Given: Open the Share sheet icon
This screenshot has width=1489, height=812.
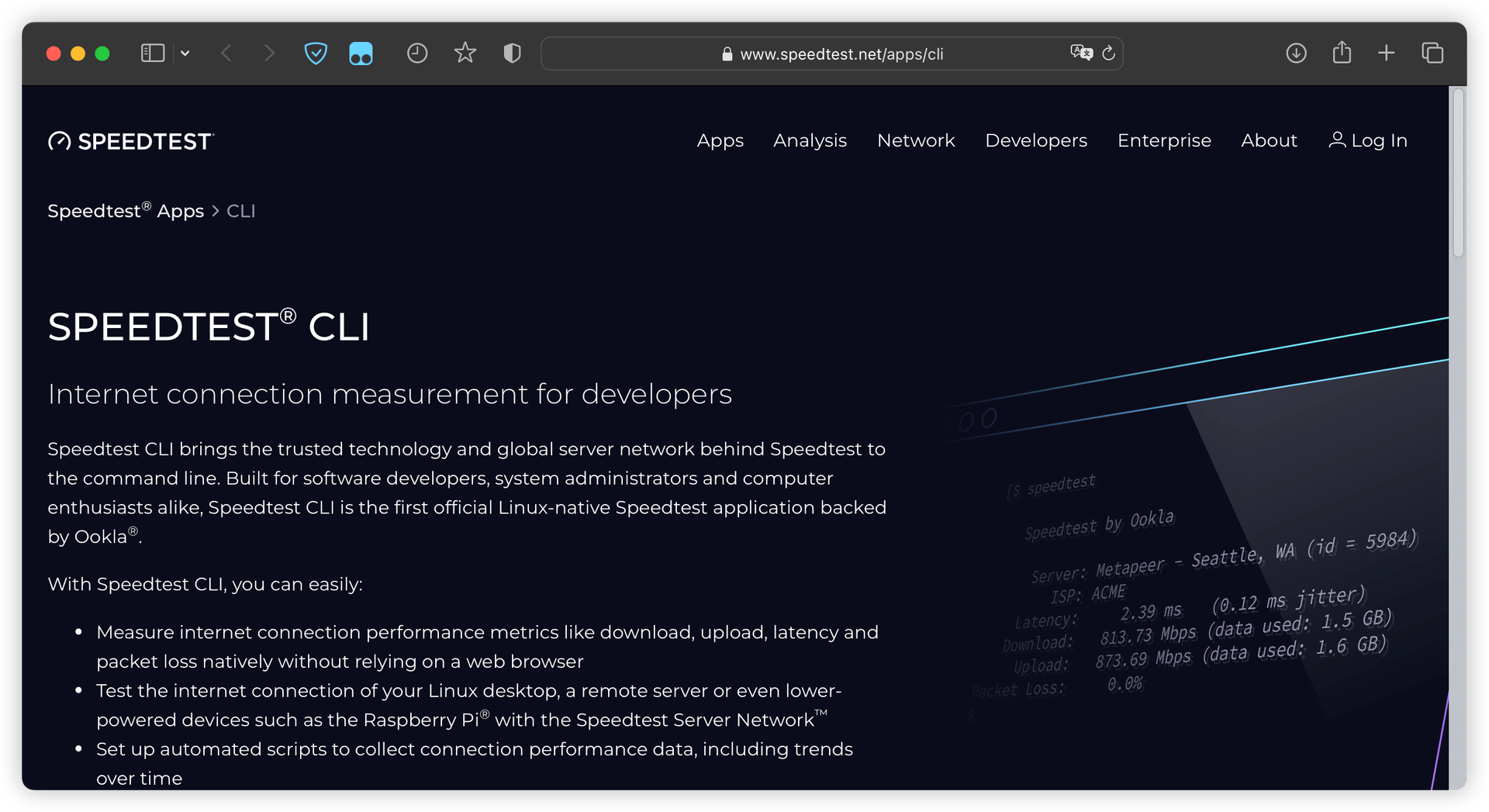Looking at the screenshot, I should point(1342,54).
